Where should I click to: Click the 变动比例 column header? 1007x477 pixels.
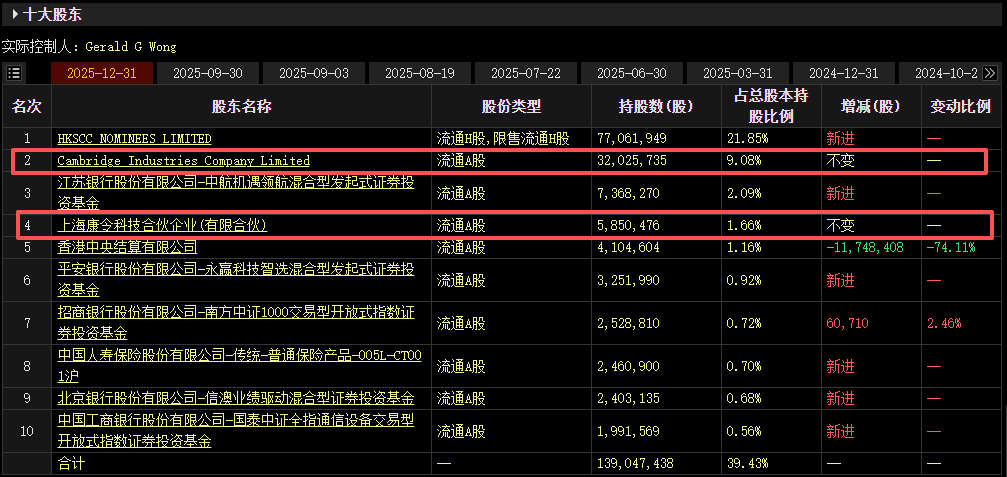coord(960,106)
